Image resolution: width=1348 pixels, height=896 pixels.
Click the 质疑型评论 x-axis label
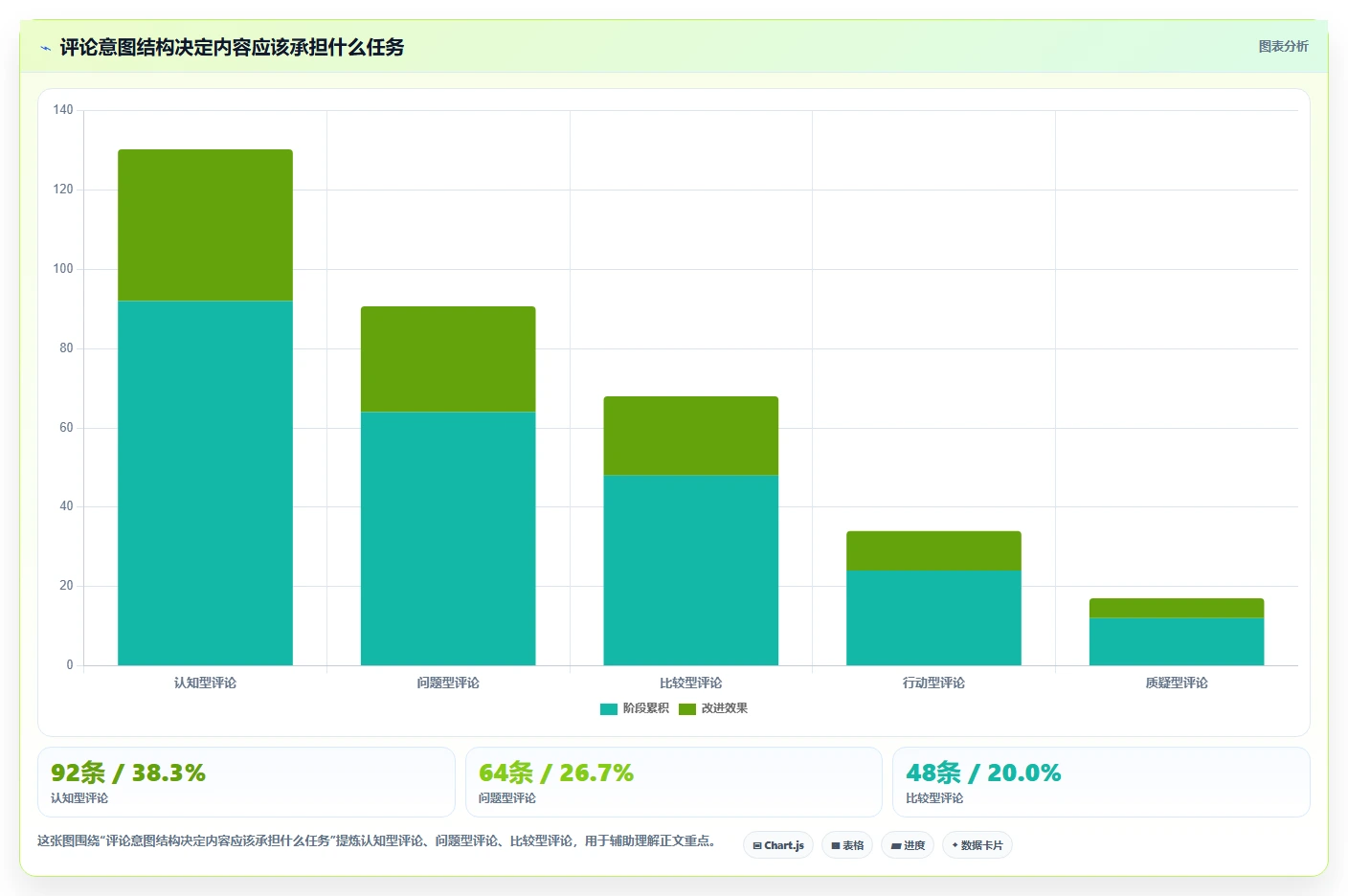click(1177, 683)
